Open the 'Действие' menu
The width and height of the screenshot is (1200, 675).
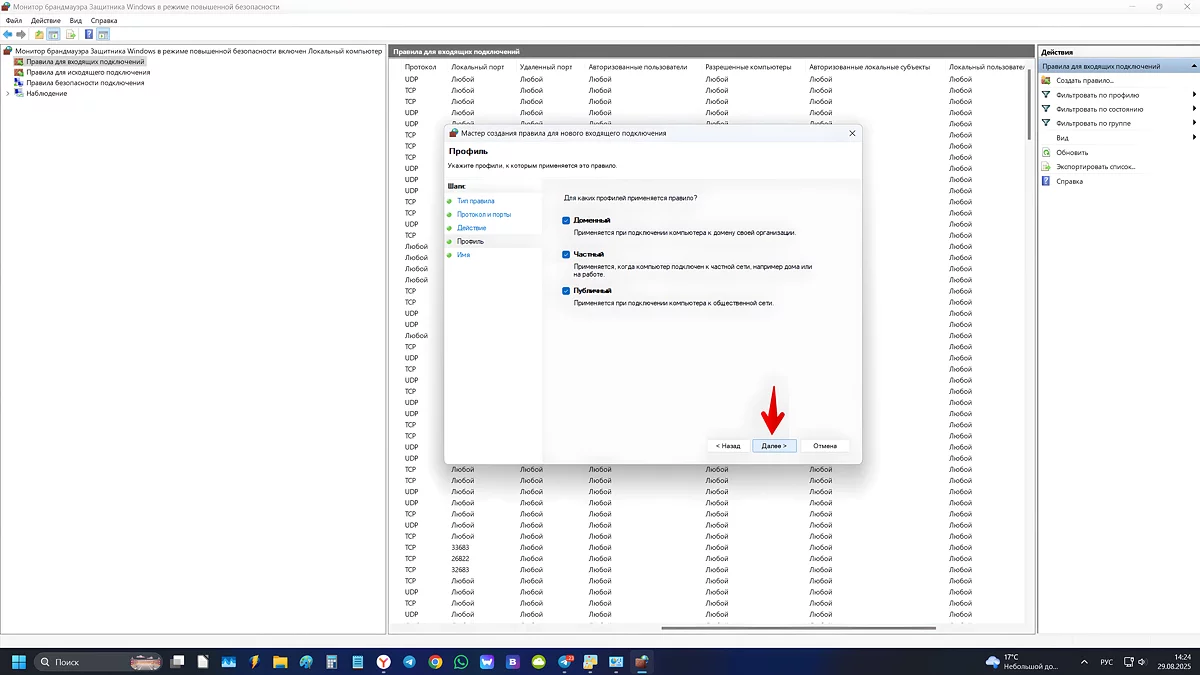(x=45, y=20)
